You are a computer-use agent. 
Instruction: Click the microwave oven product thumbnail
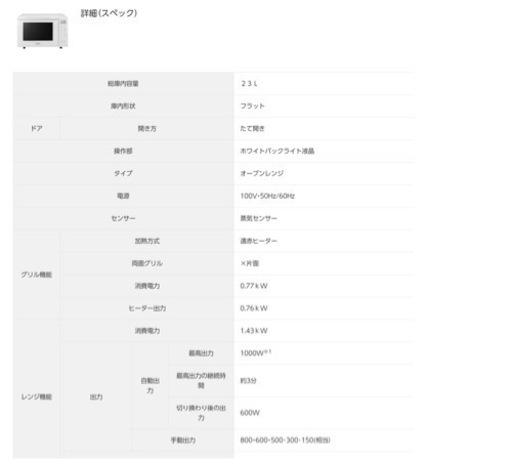[42, 31]
